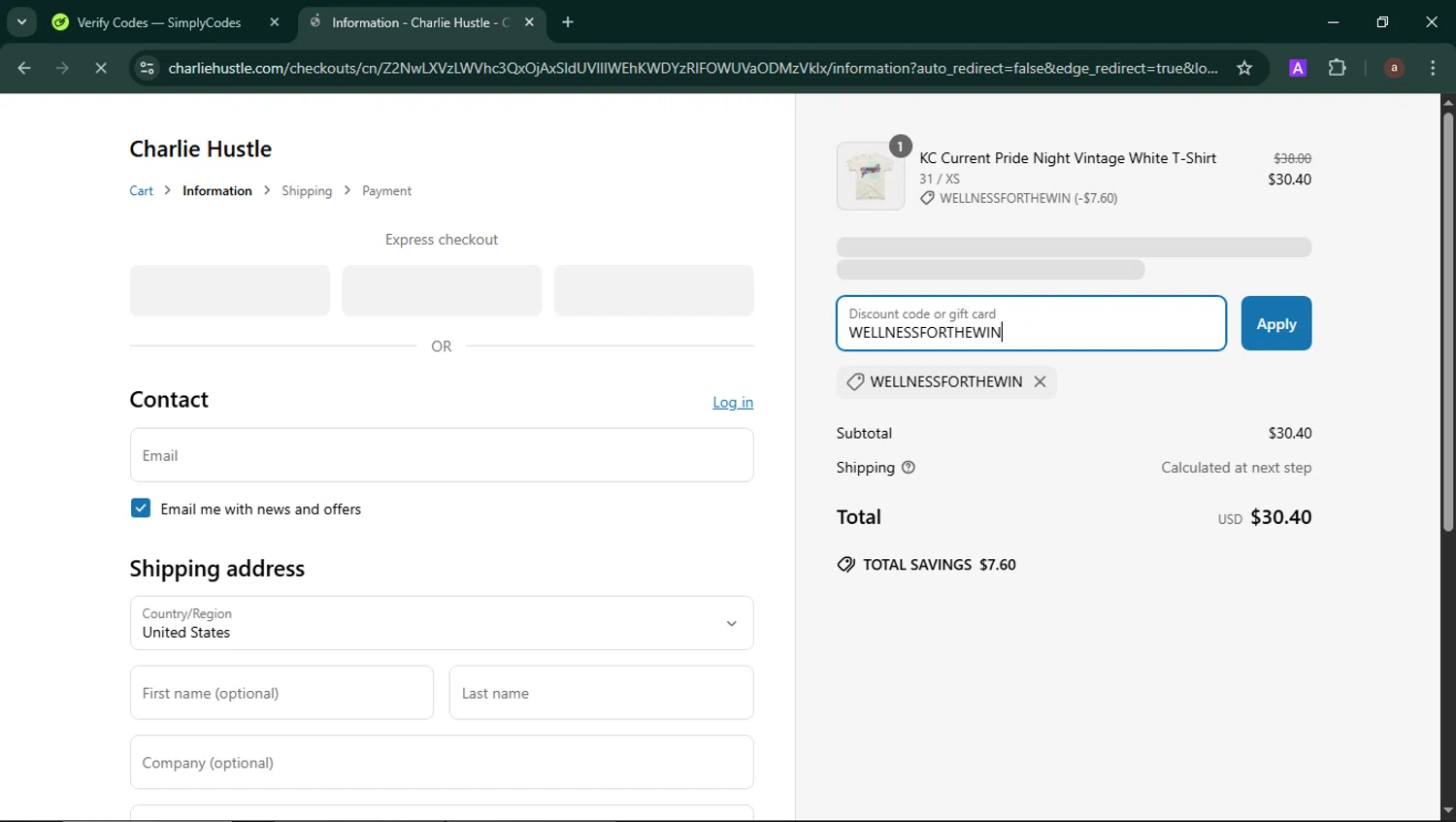Close the Information - Charlie Hustle tab

[x=529, y=21]
